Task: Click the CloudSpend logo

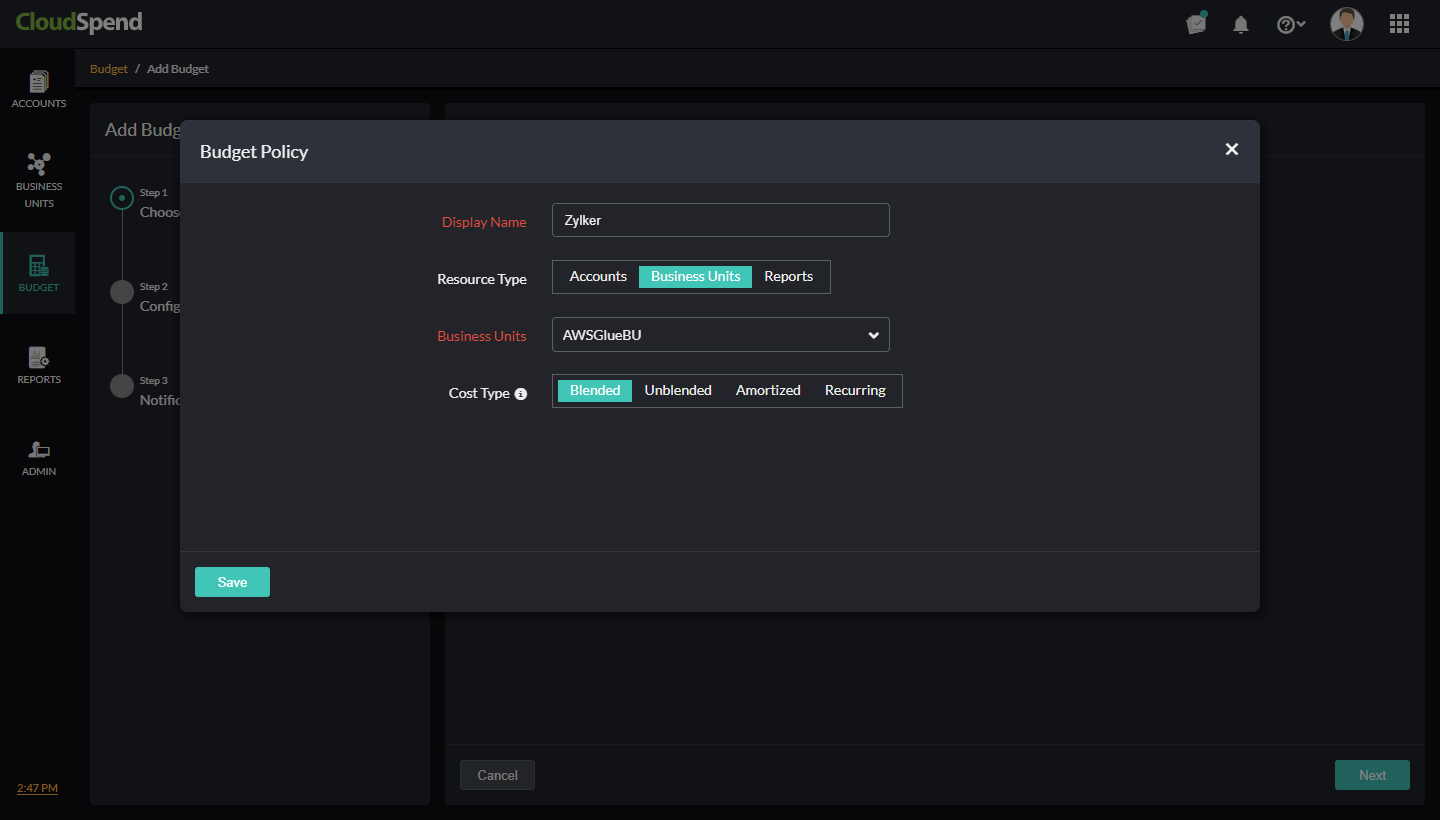Action: pos(79,22)
